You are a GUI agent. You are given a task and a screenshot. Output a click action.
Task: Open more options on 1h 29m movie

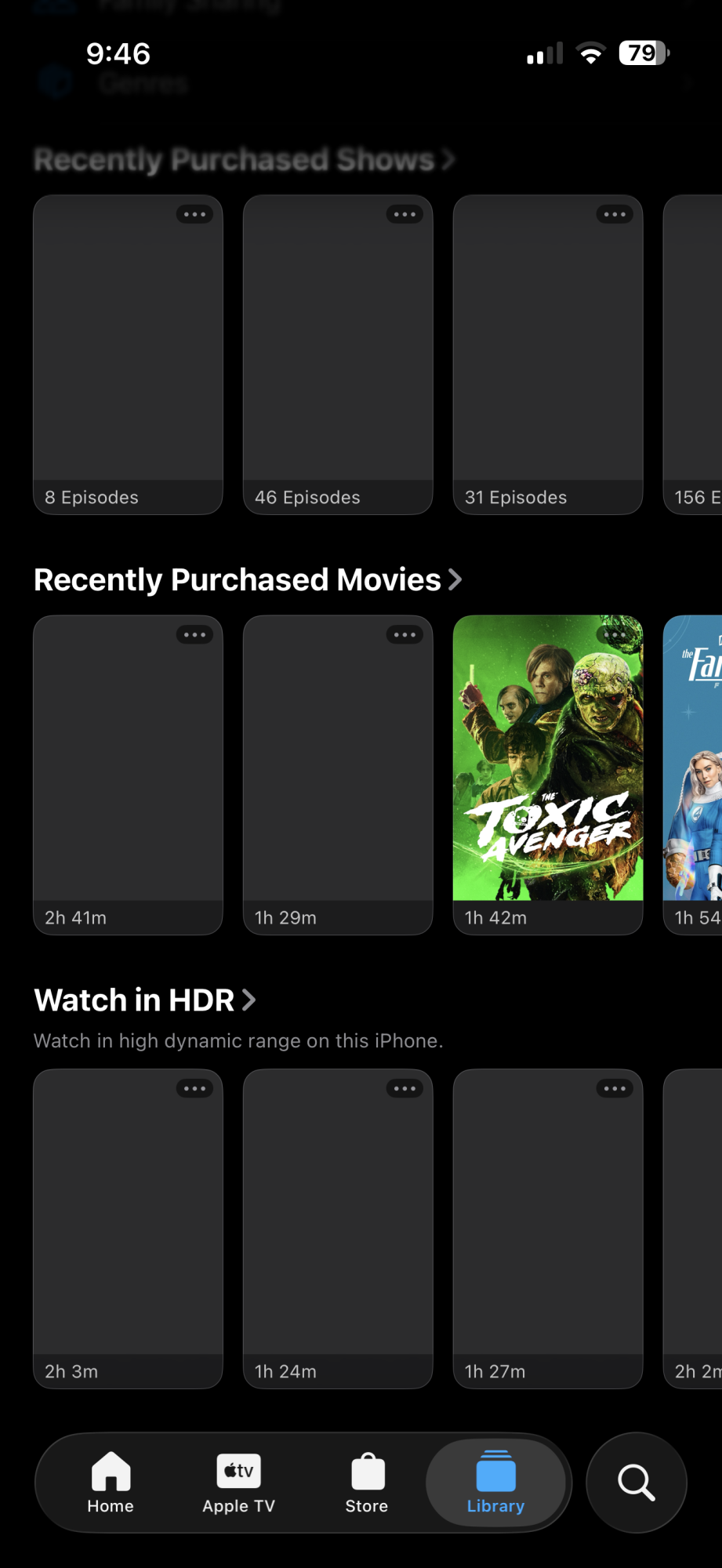coord(405,634)
